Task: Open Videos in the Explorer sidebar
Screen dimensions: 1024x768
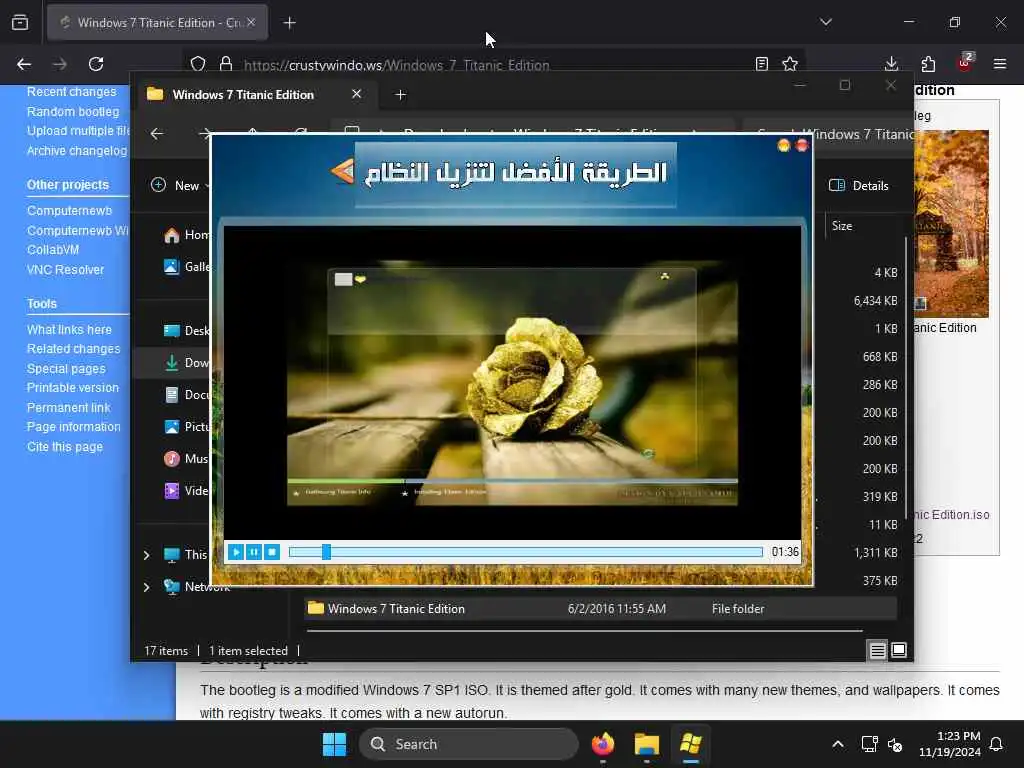Action: coord(187,490)
